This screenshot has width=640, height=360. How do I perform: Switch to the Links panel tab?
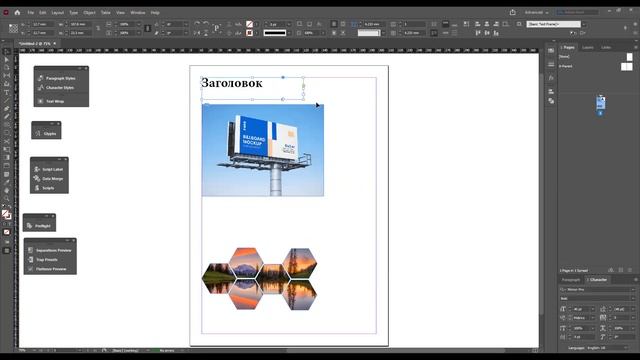(x=606, y=47)
